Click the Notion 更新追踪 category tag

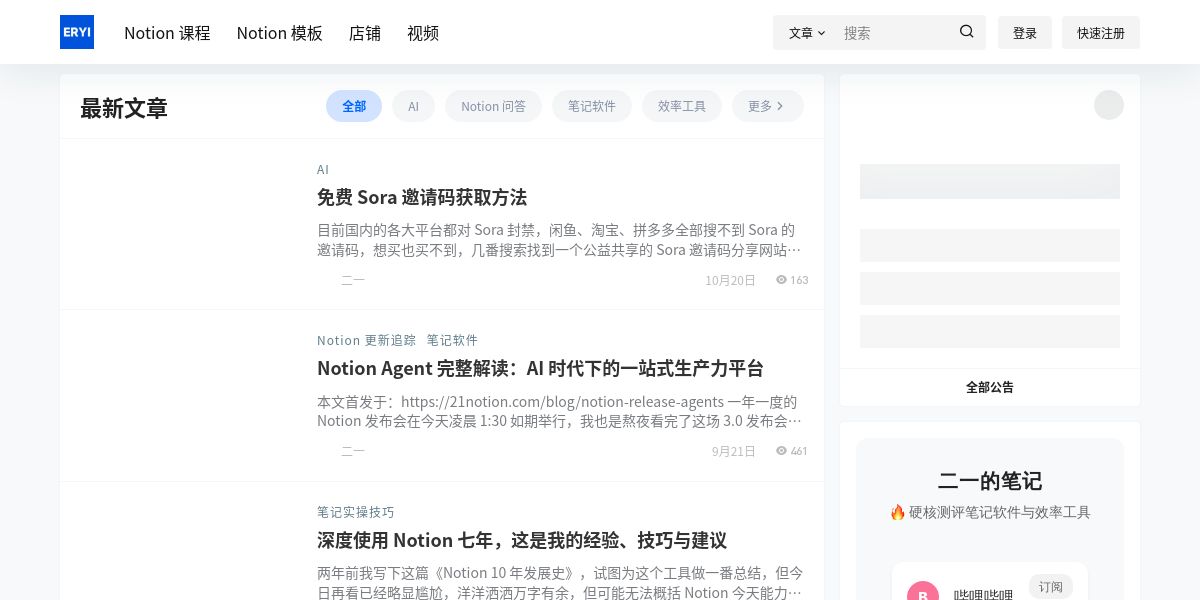coord(366,340)
